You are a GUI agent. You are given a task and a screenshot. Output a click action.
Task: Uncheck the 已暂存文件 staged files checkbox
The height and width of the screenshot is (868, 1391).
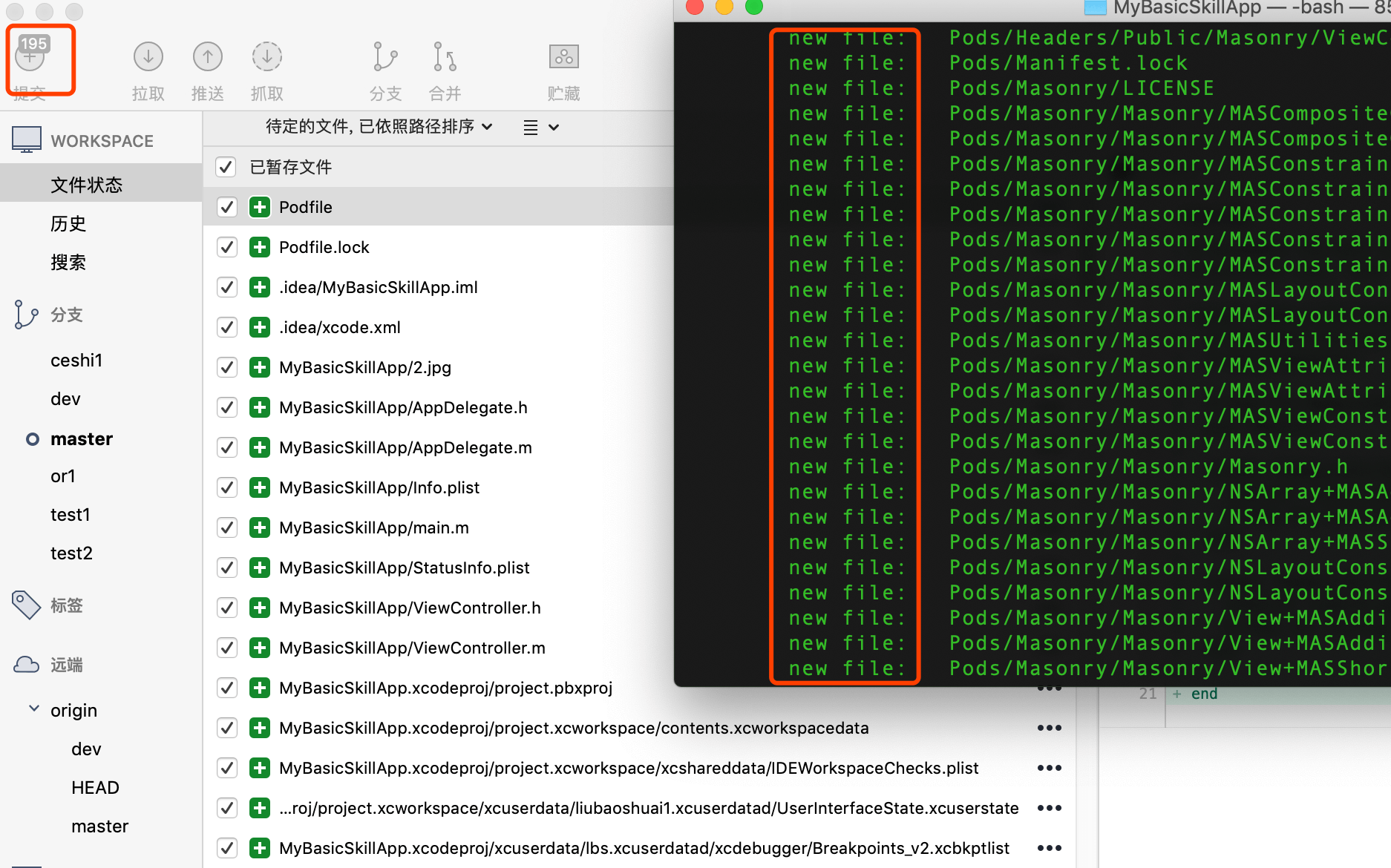[226, 167]
